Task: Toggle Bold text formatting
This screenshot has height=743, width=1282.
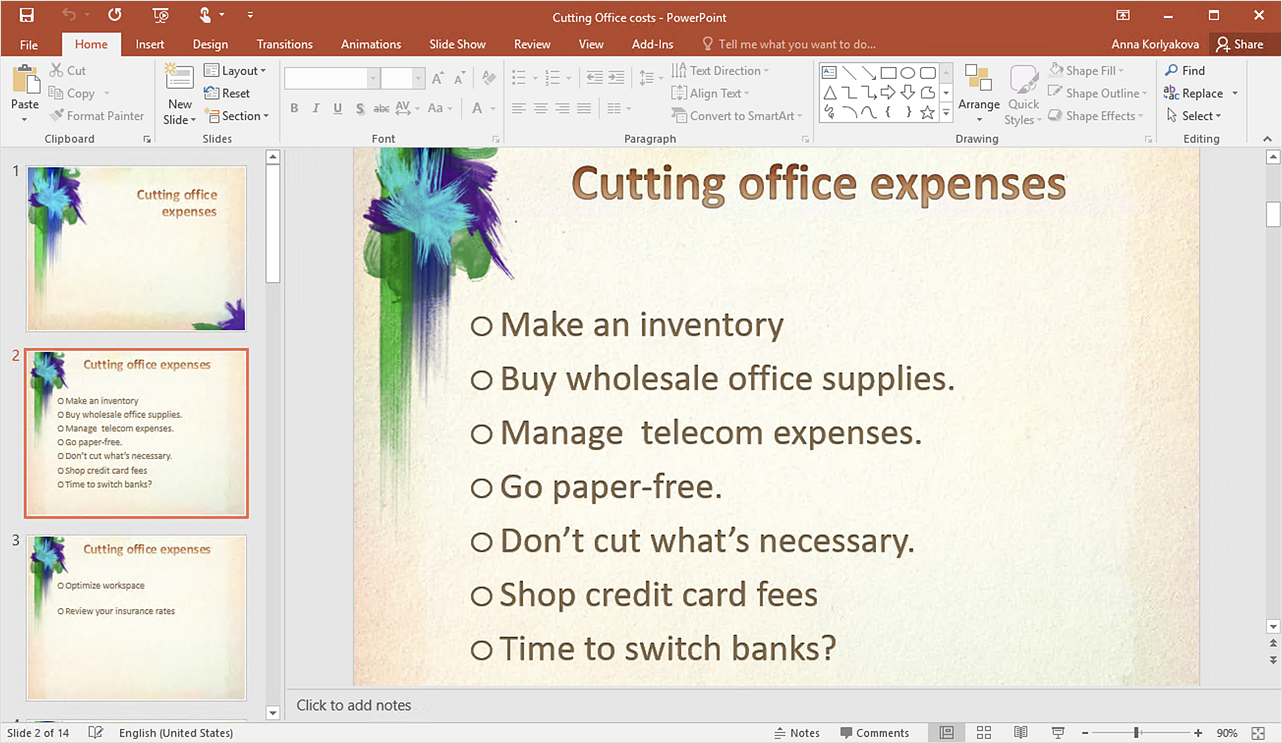Action: [294, 109]
